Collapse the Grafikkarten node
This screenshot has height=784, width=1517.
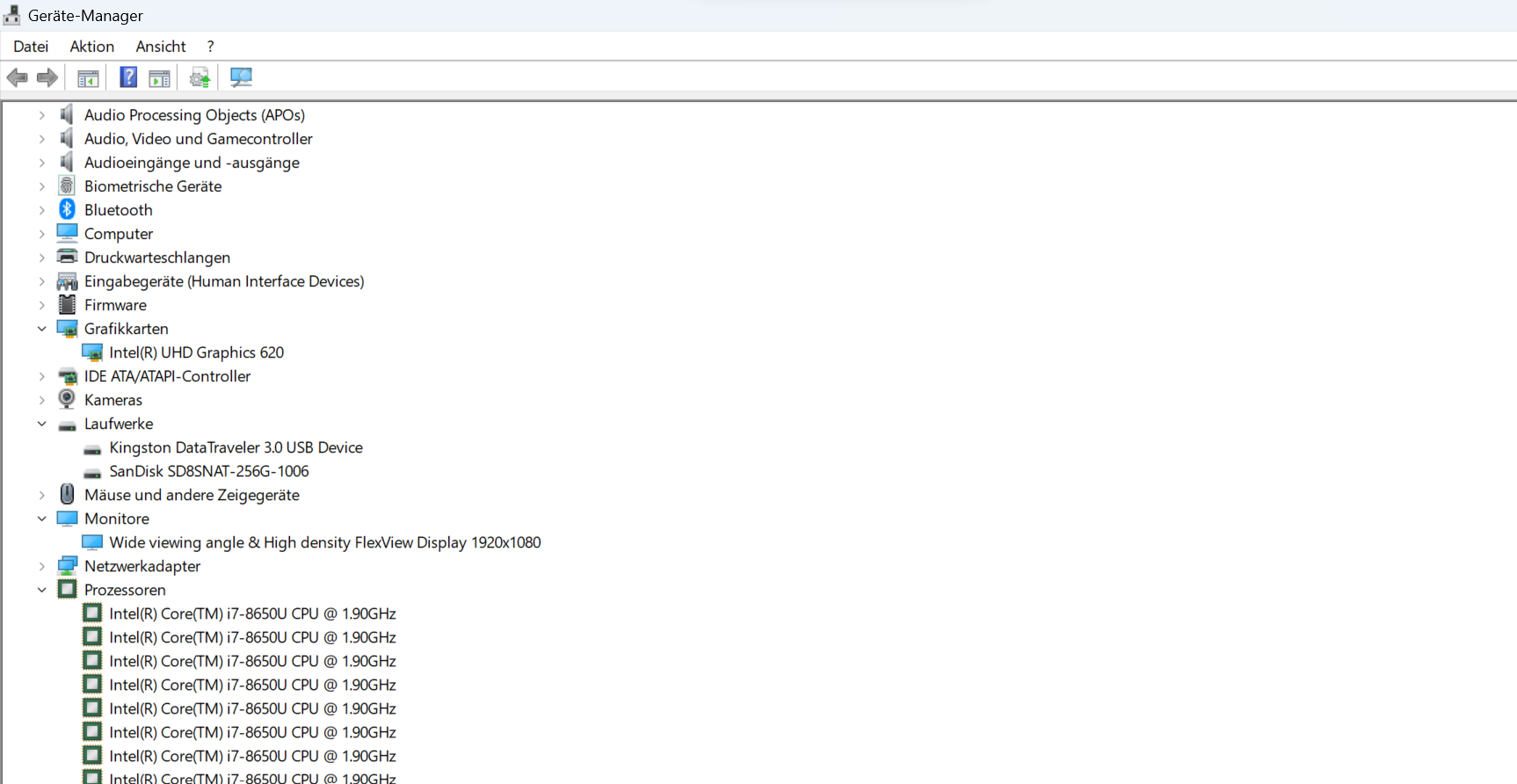point(41,329)
